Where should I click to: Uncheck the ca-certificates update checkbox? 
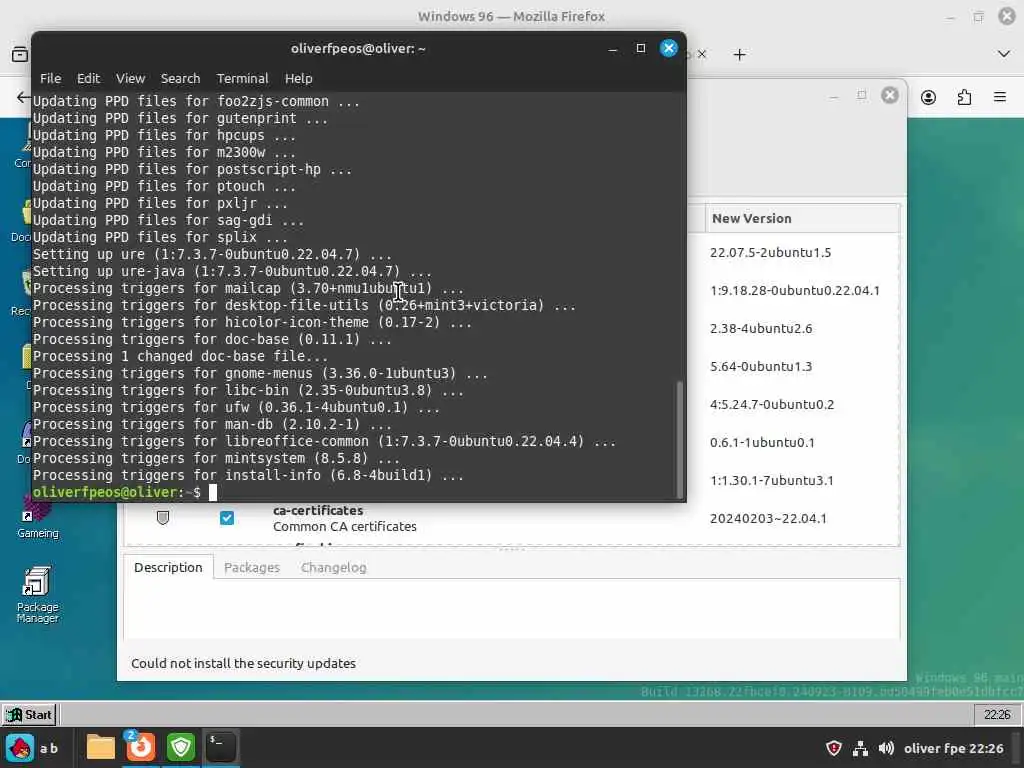click(x=227, y=518)
